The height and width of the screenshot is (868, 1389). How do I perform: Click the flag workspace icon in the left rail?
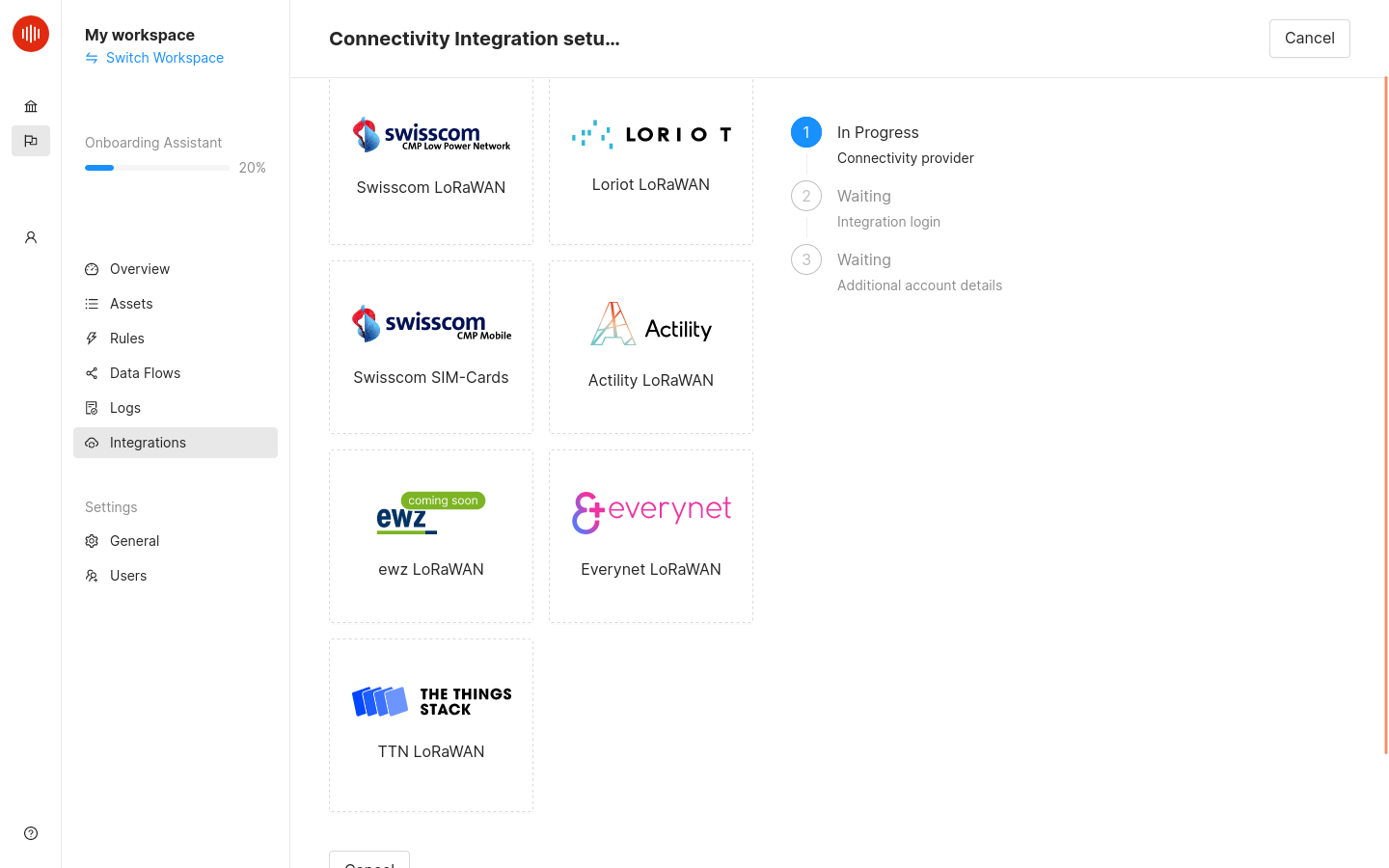pyautogui.click(x=30, y=140)
